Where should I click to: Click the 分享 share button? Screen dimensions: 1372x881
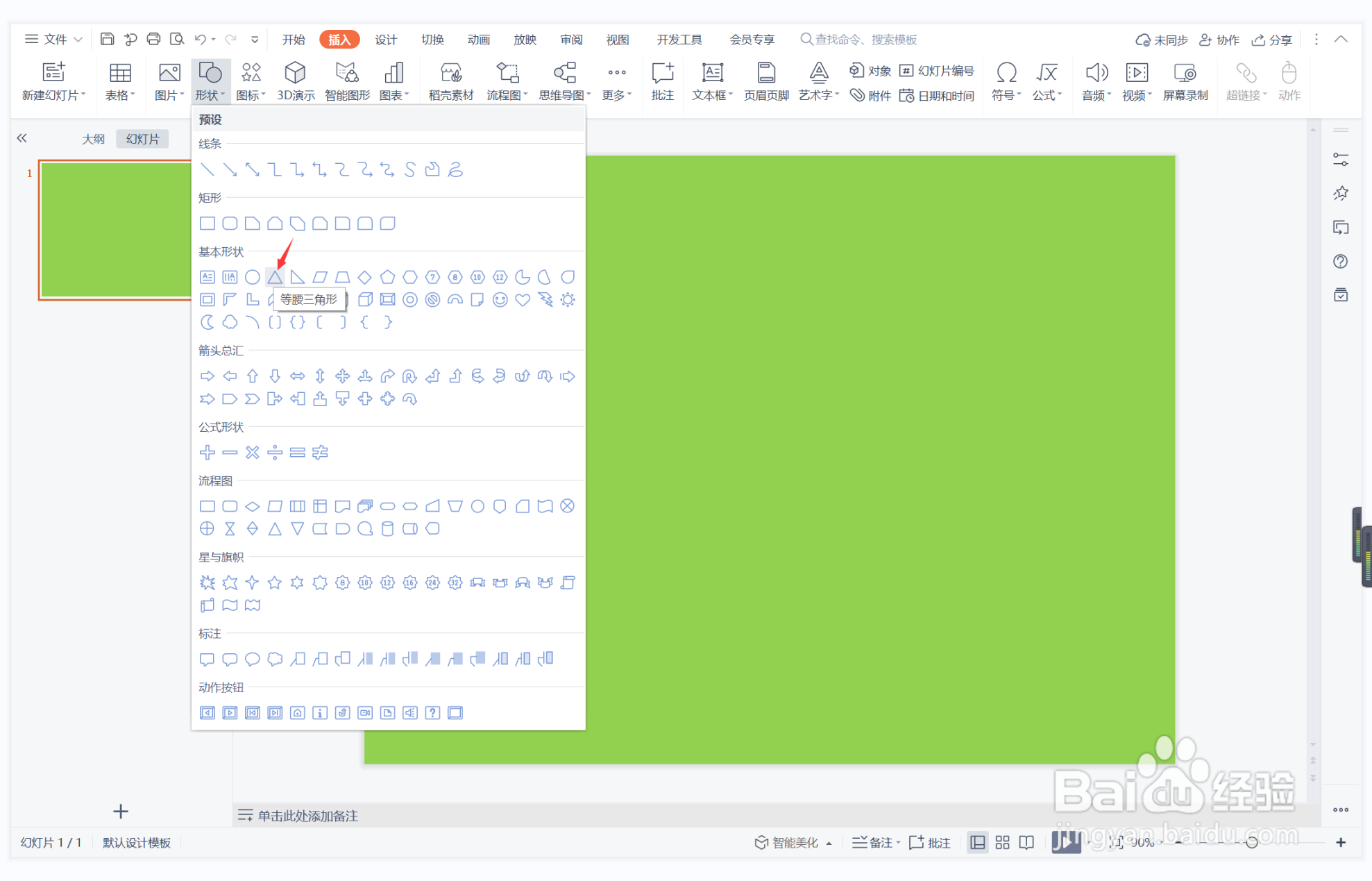pyautogui.click(x=1272, y=40)
